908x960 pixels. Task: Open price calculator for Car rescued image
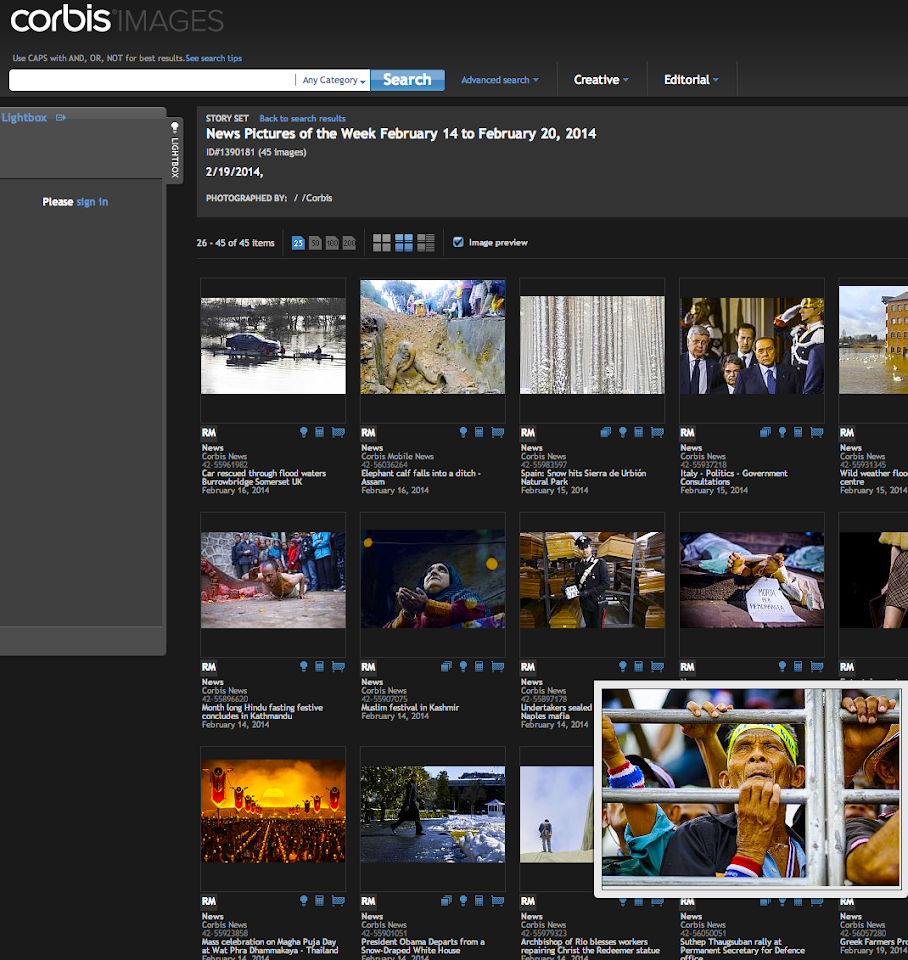320,432
